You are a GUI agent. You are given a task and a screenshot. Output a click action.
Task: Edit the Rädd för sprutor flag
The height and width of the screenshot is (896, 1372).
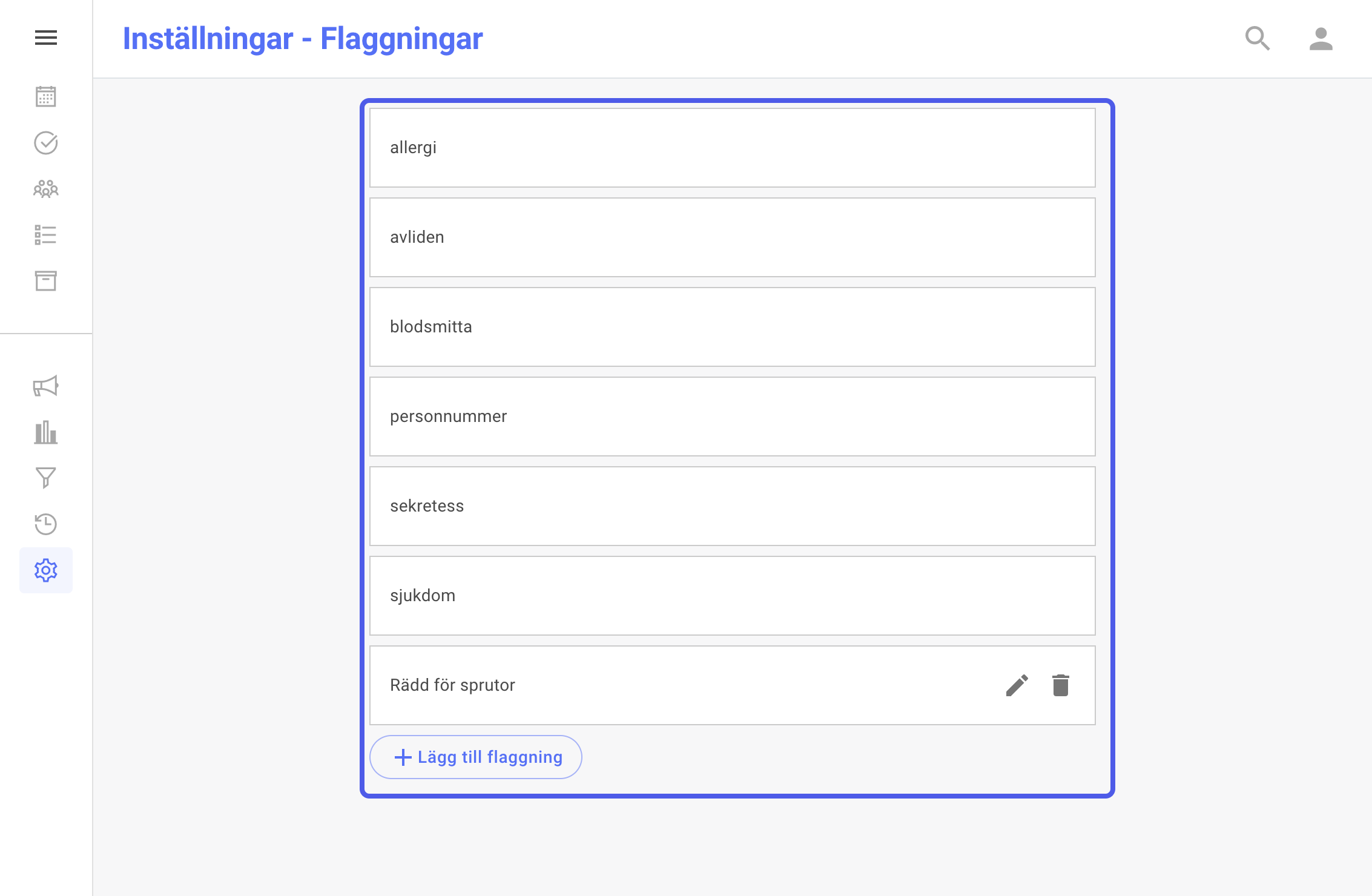tap(1017, 685)
